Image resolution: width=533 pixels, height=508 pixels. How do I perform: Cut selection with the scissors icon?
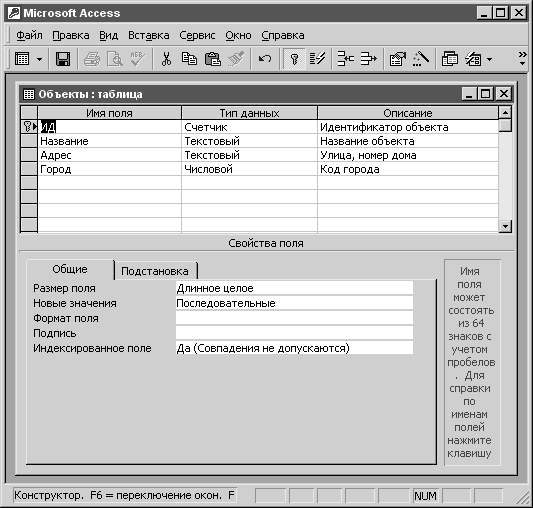(166, 59)
